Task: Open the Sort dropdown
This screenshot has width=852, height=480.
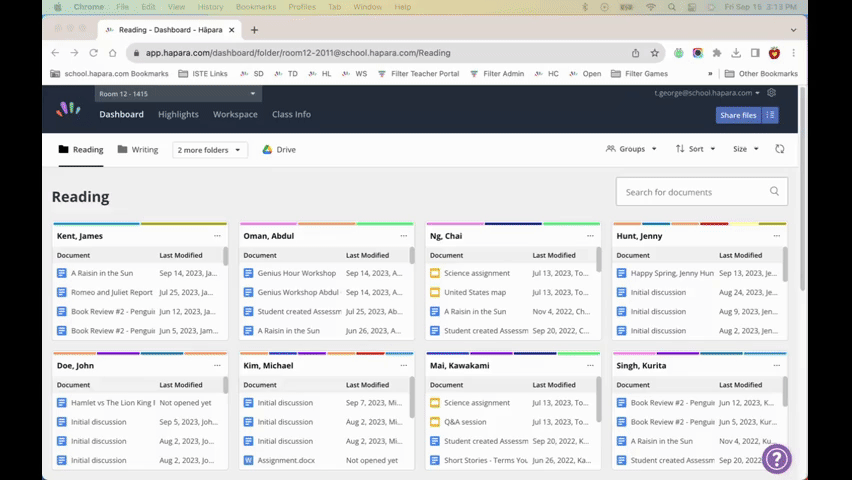Action: (696, 149)
